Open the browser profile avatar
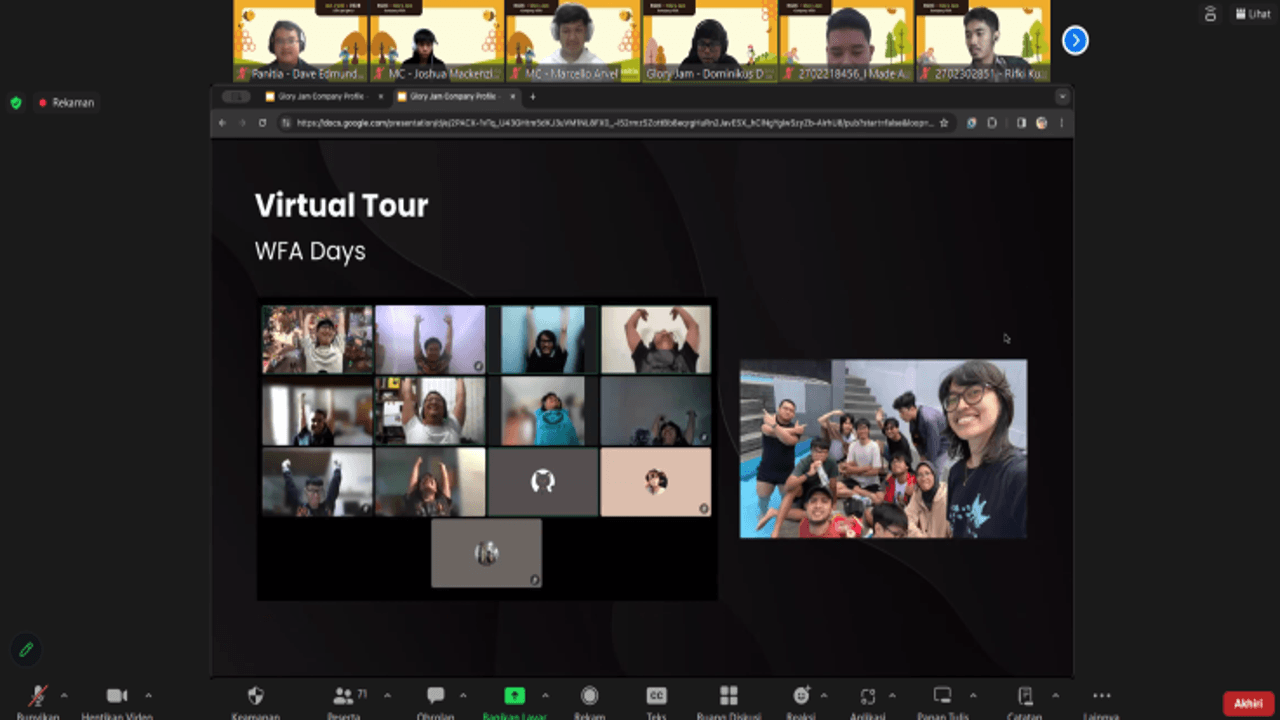 point(1041,123)
